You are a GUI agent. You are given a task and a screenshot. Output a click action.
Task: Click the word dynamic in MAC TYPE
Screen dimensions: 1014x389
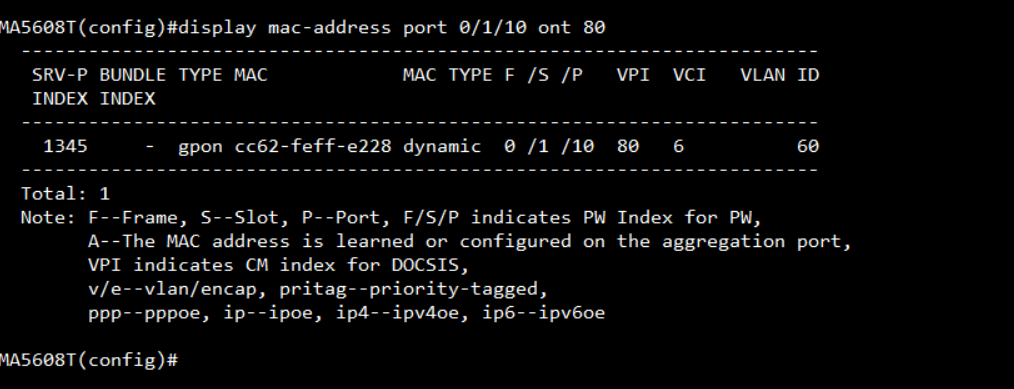[442, 147]
